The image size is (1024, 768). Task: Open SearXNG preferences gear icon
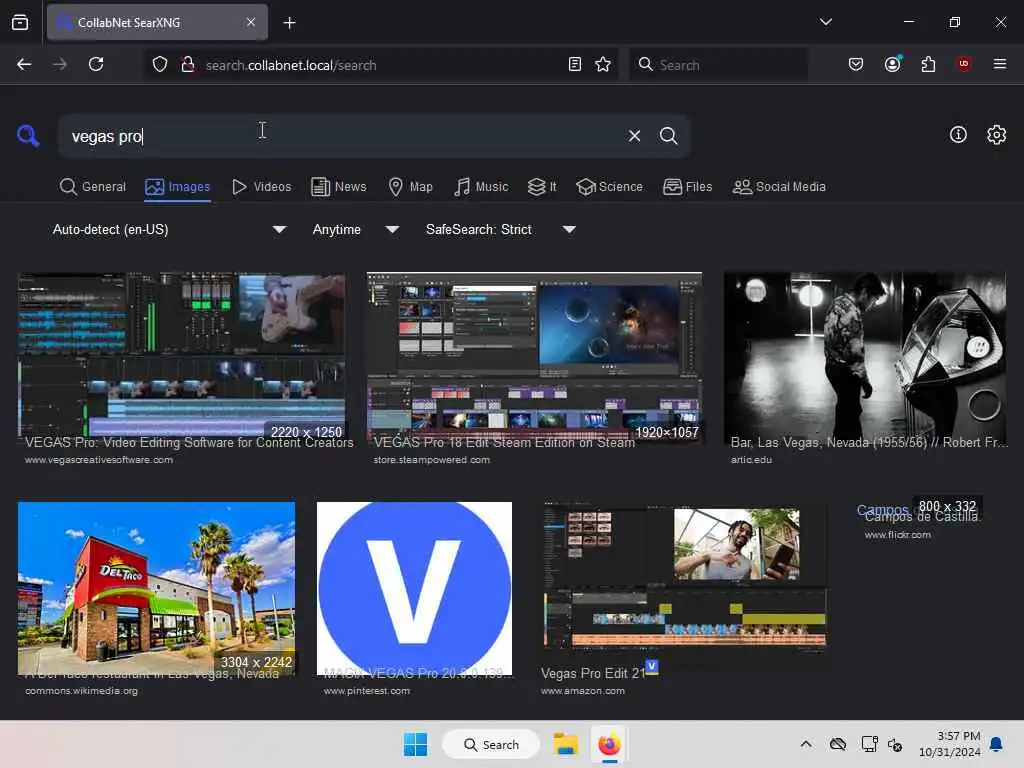[x=996, y=135]
